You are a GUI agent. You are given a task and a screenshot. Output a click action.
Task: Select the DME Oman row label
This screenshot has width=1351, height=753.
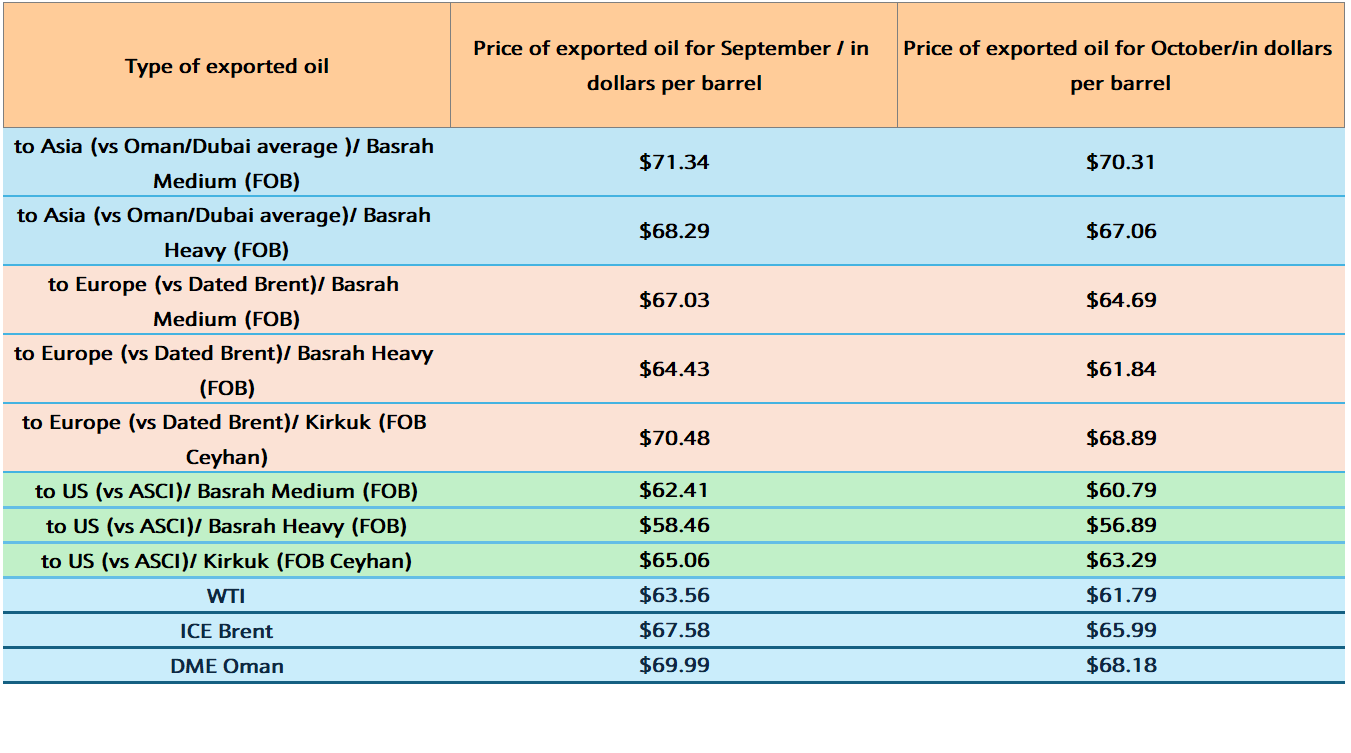coord(226,666)
